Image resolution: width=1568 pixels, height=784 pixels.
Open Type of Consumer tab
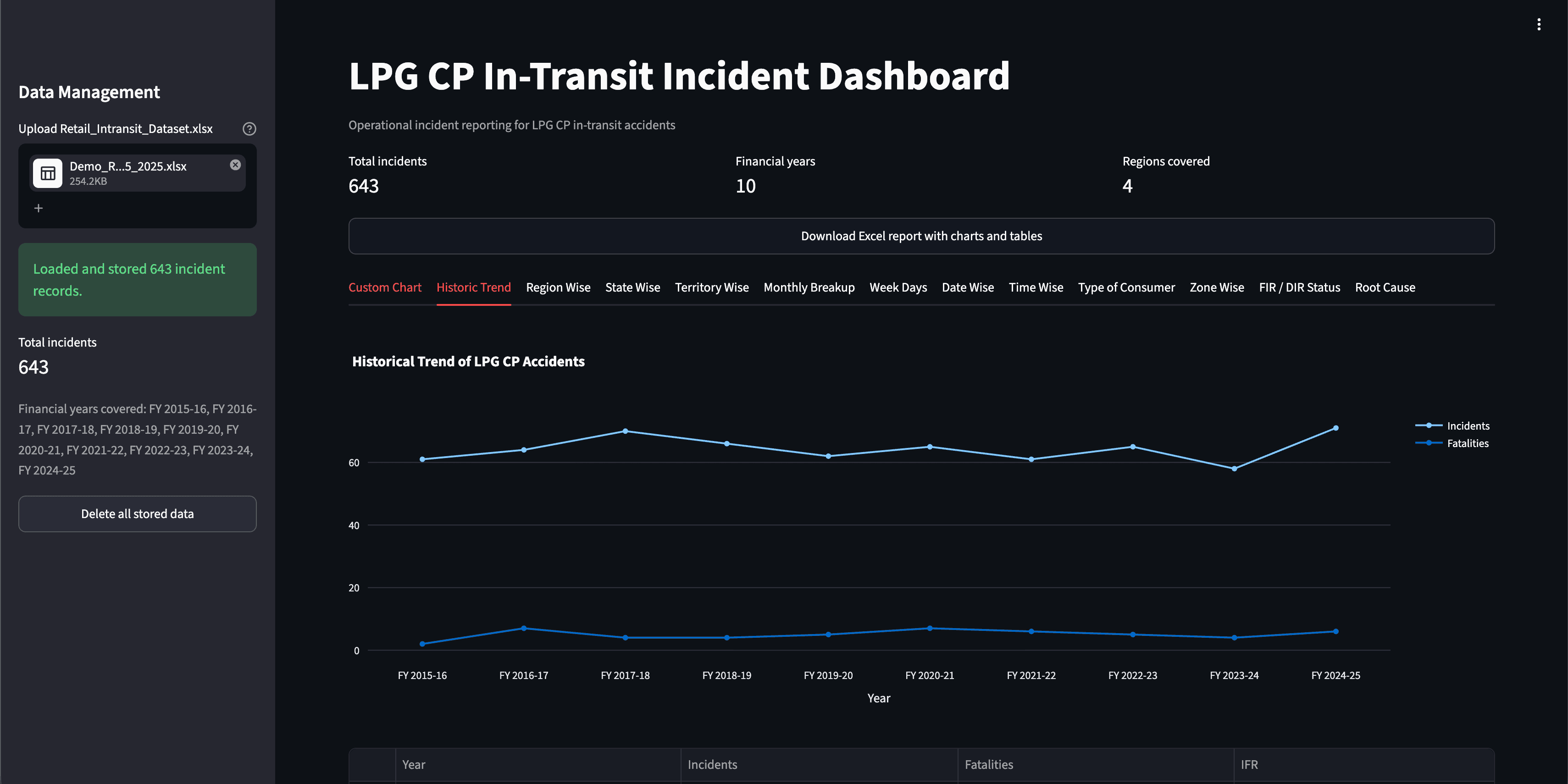1127,287
